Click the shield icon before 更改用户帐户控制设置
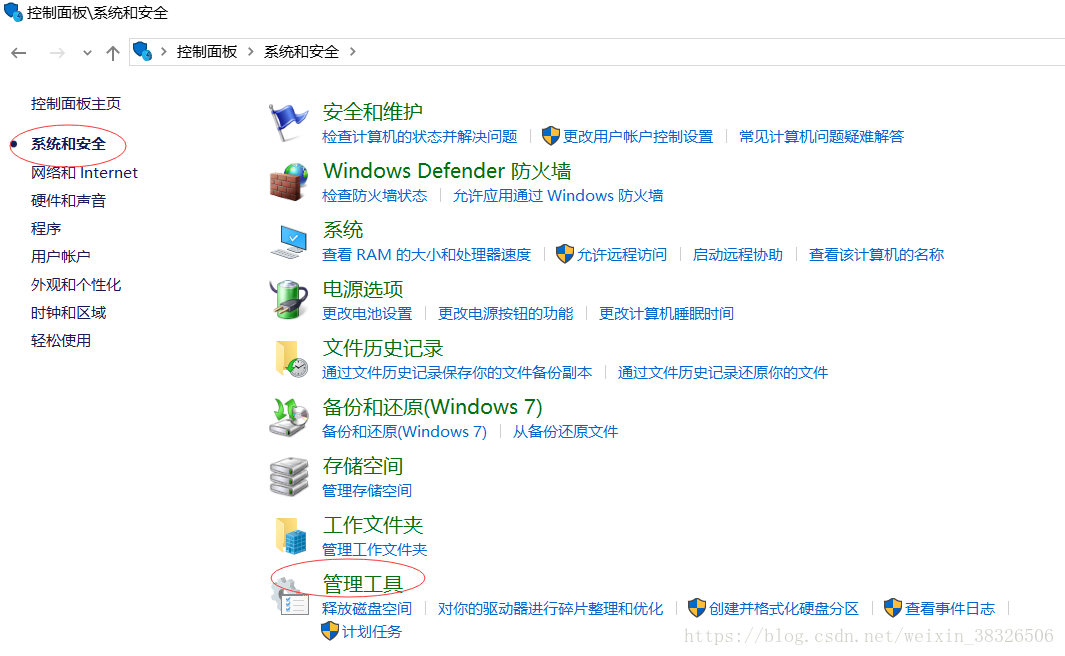Image resolution: width=1065 pixels, height=656 pixels. point(550,136)
